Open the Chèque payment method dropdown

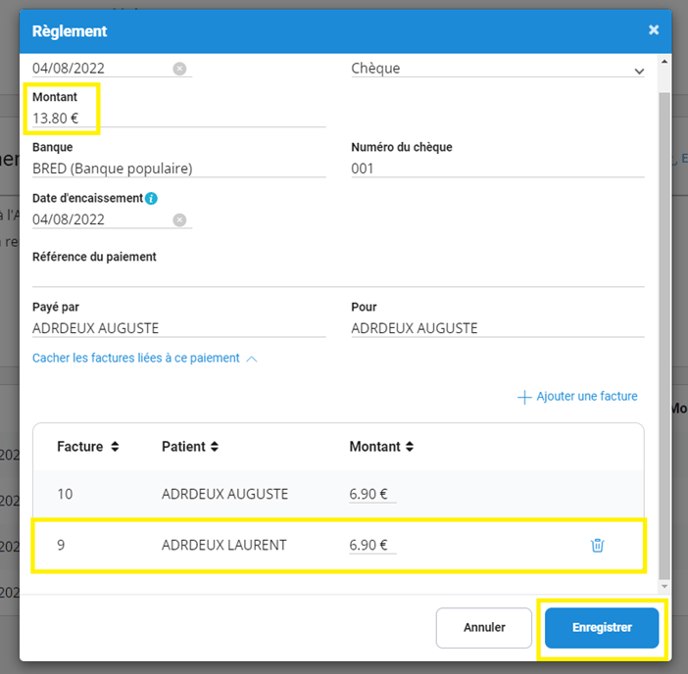[639, 71]
